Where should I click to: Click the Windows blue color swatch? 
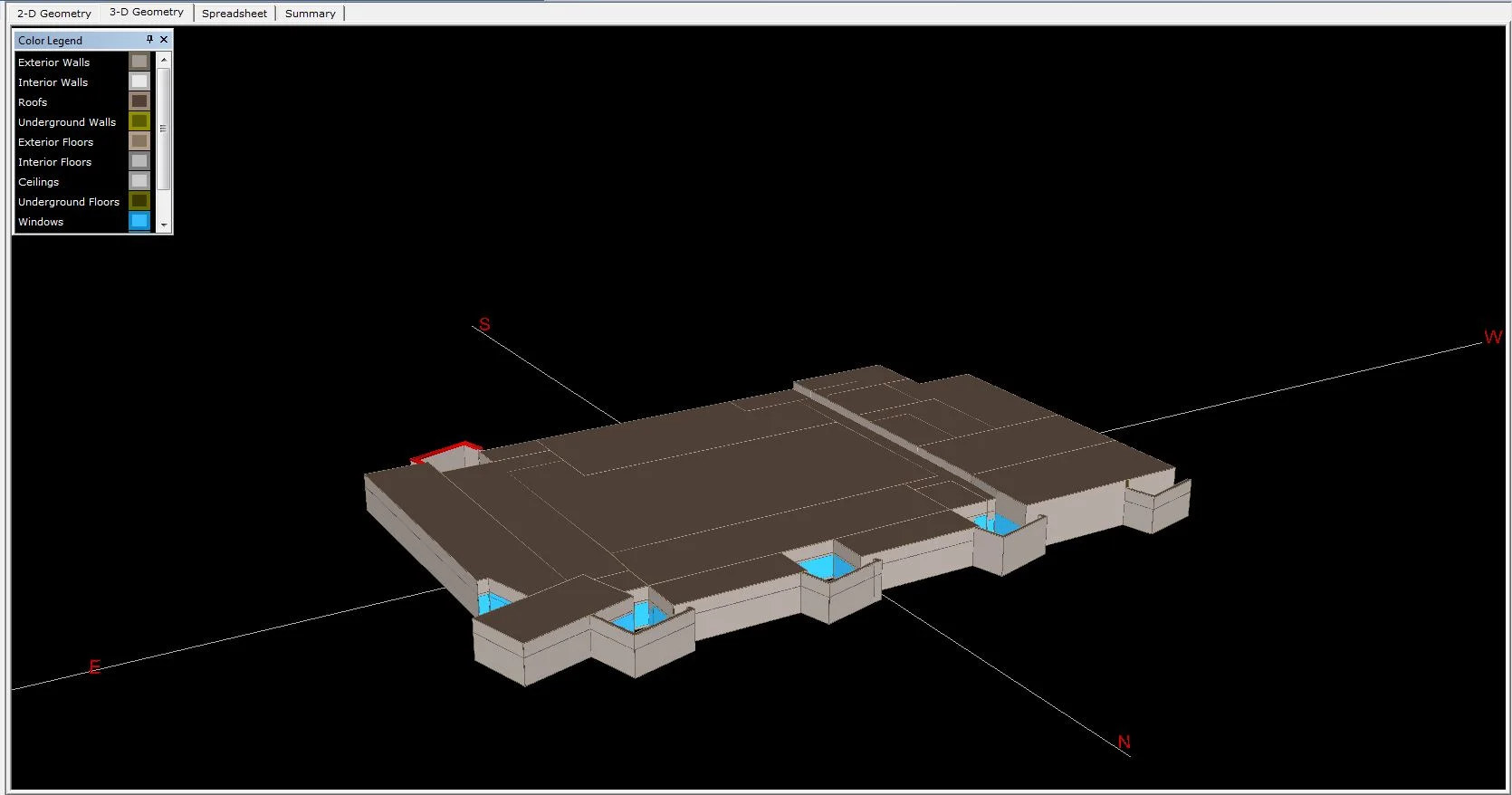click(x=139, y=221)
